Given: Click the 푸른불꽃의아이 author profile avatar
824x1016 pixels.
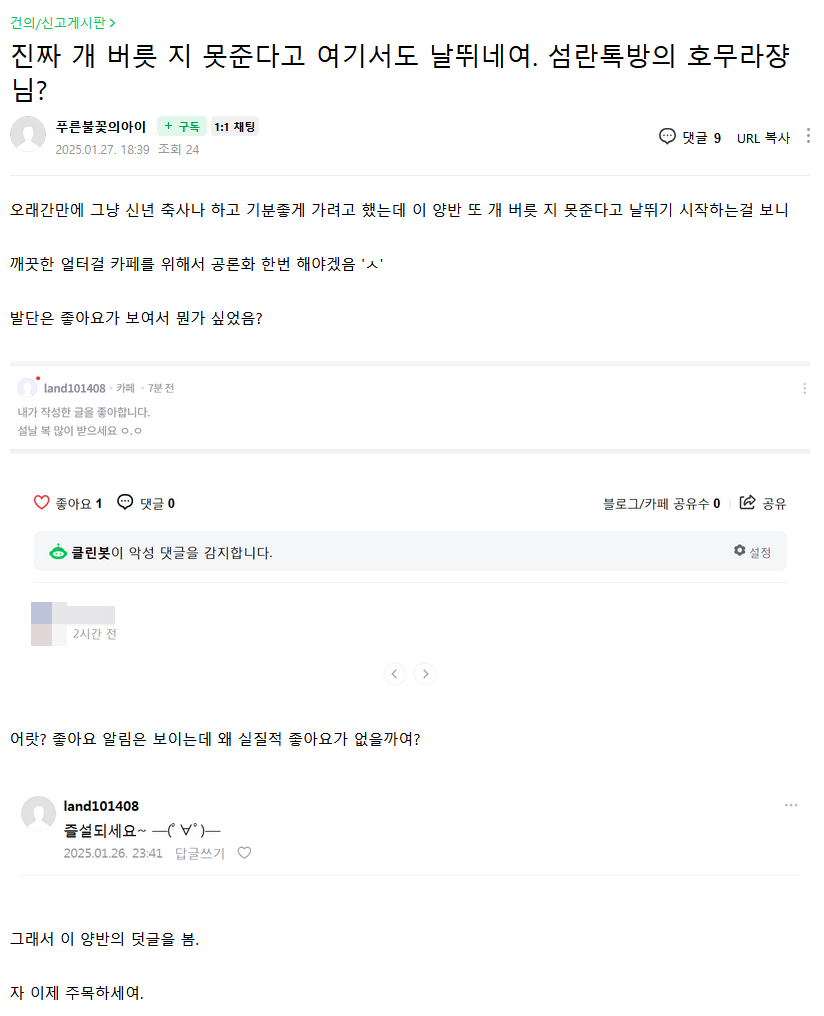Looking at the screenshot, I should click(x=28, y=135).
